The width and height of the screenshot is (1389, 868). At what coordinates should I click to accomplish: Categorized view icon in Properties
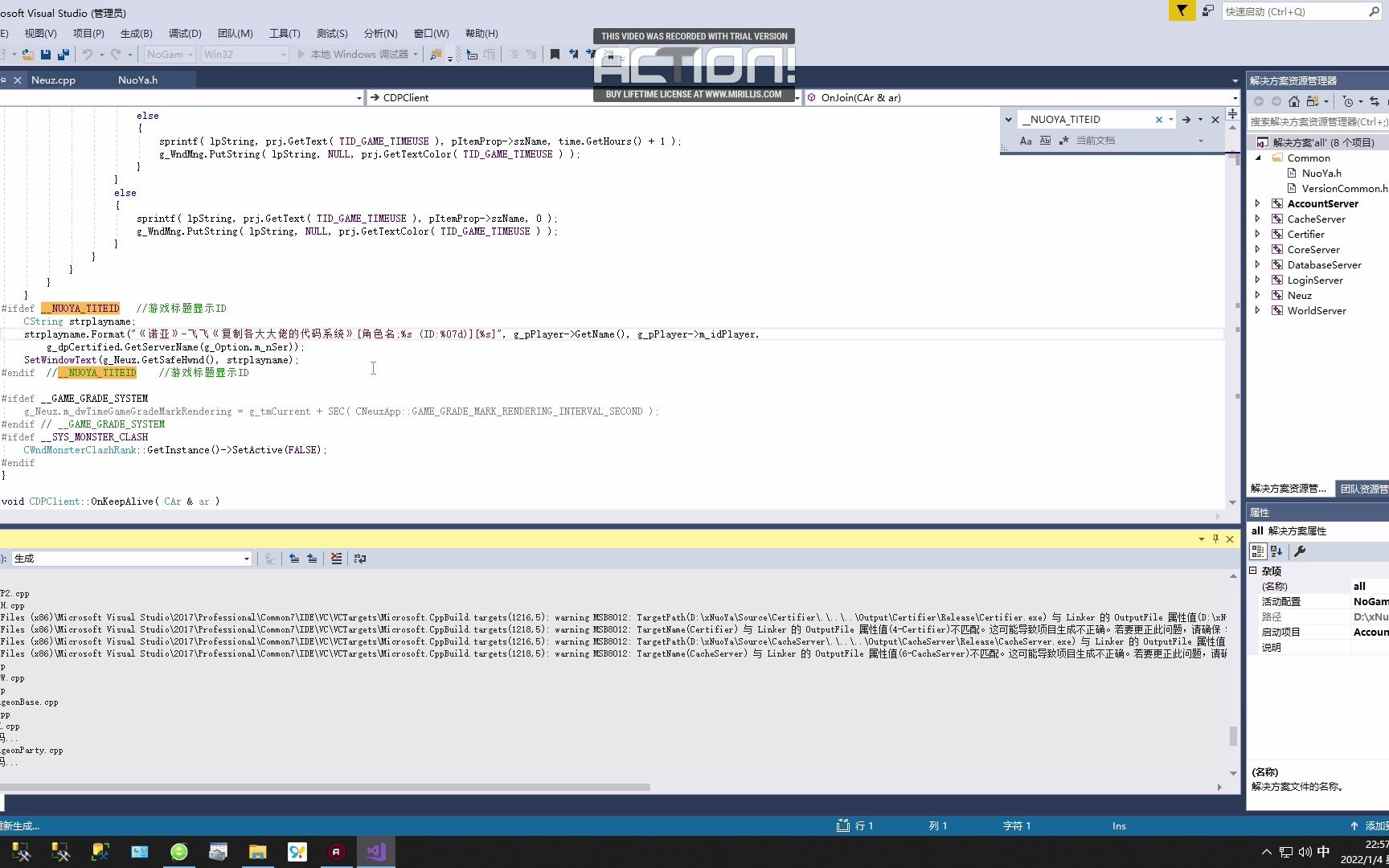click(1258, 551)
